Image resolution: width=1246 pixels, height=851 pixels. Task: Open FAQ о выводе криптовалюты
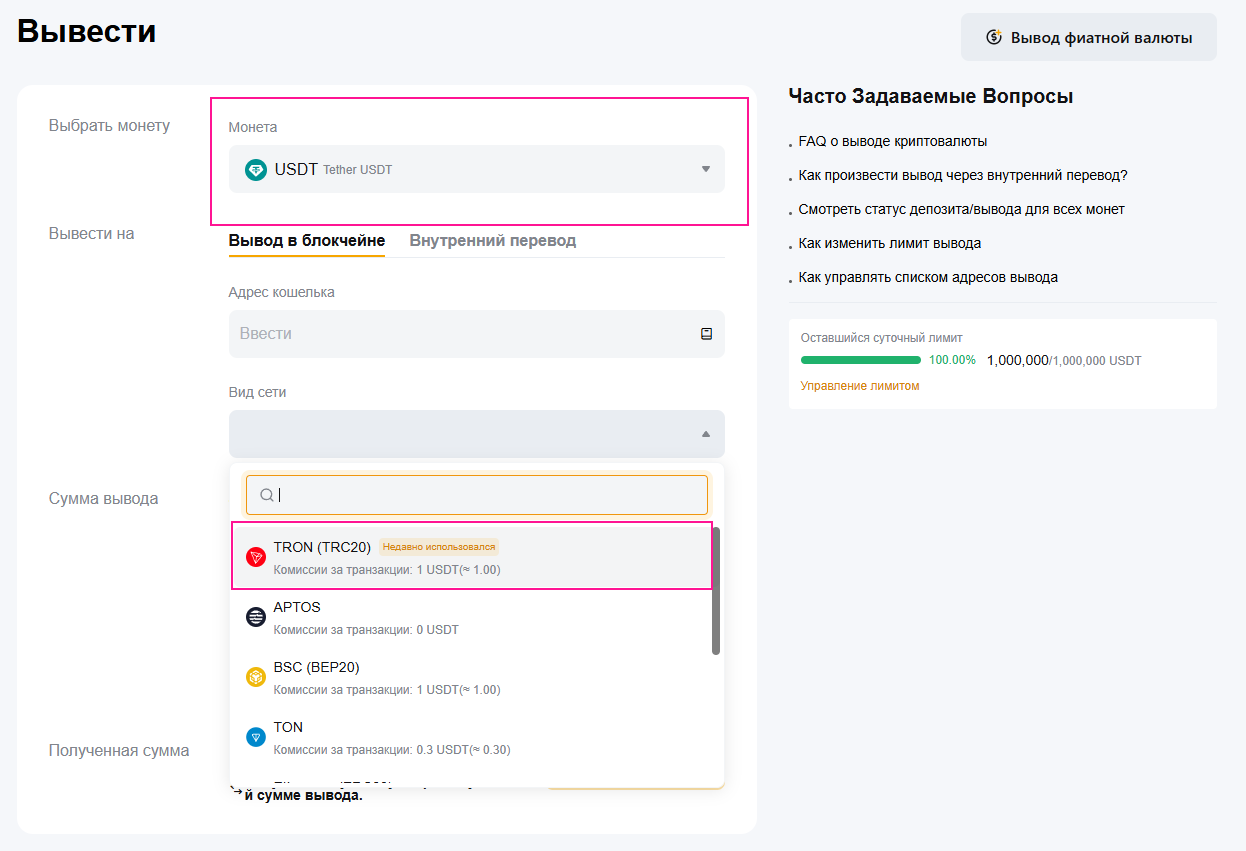pos(892,142)
